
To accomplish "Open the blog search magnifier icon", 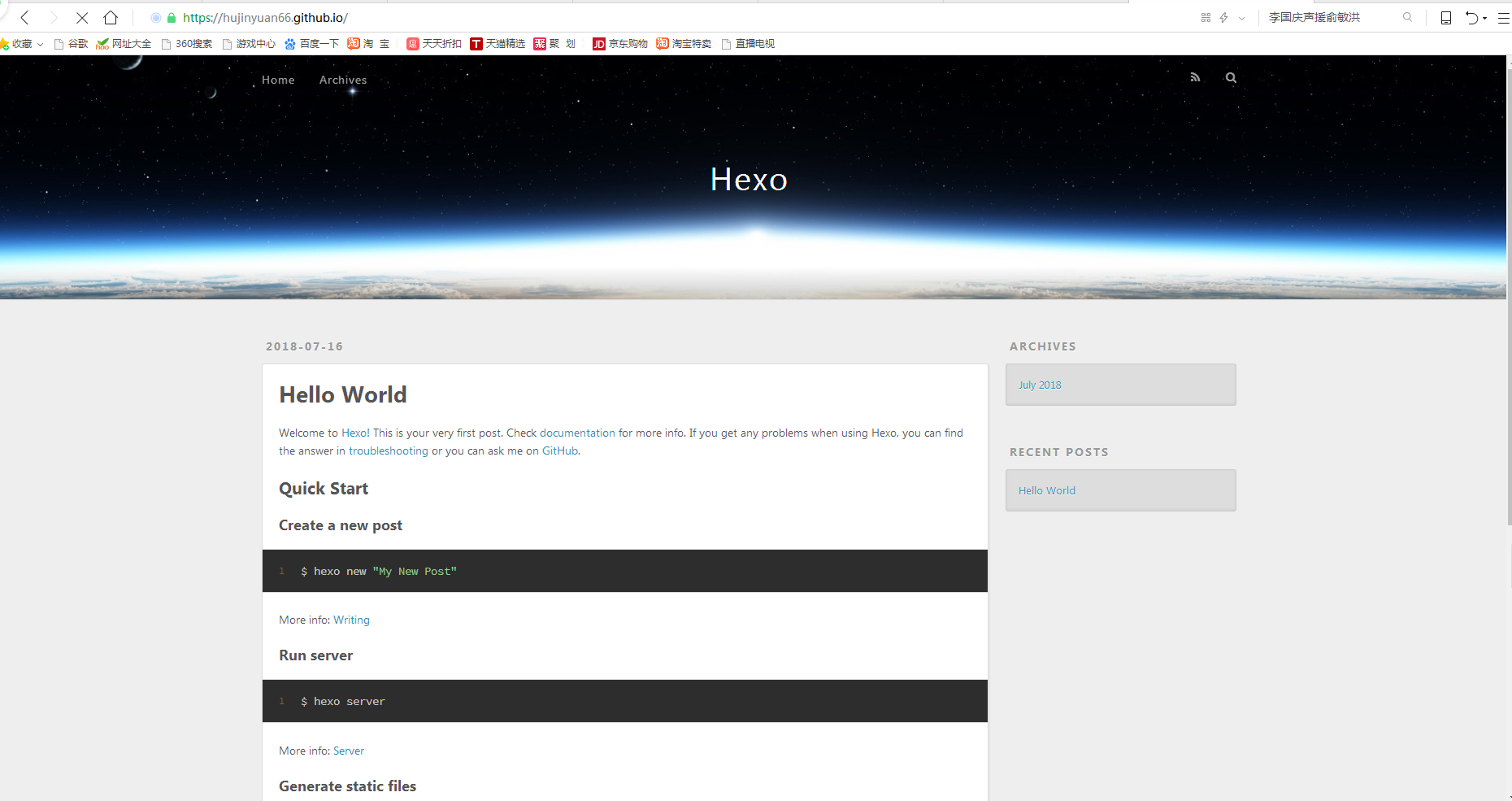I will 1231,78.
